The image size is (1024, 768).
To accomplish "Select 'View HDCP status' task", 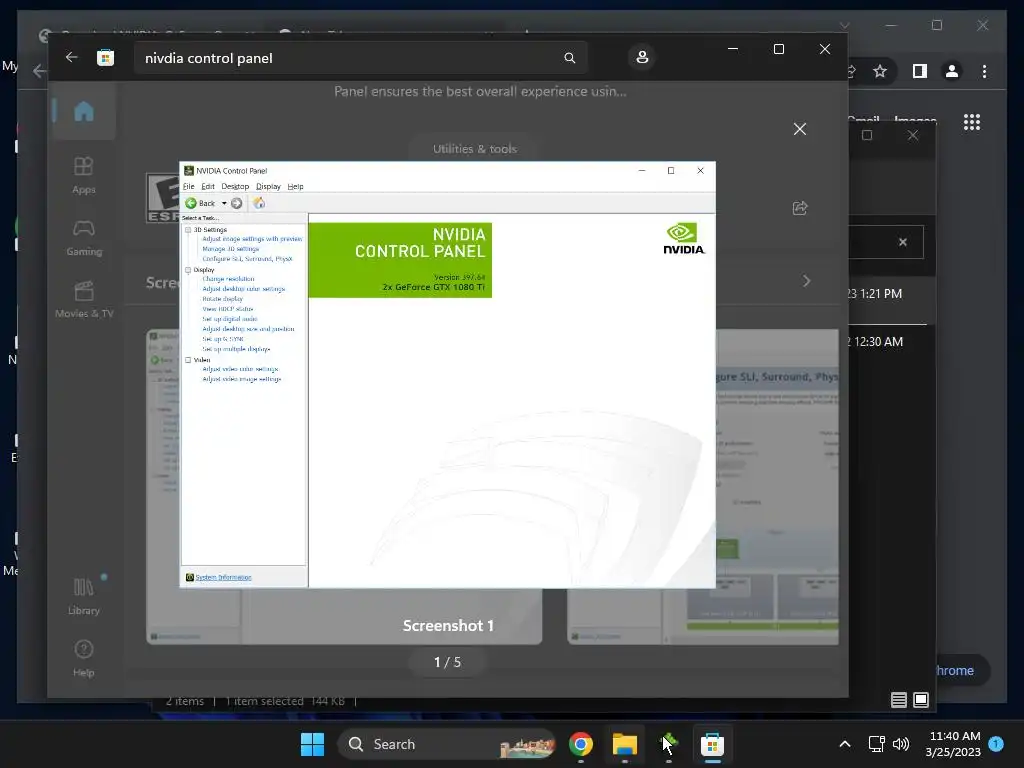I will [x=227, y=309].
